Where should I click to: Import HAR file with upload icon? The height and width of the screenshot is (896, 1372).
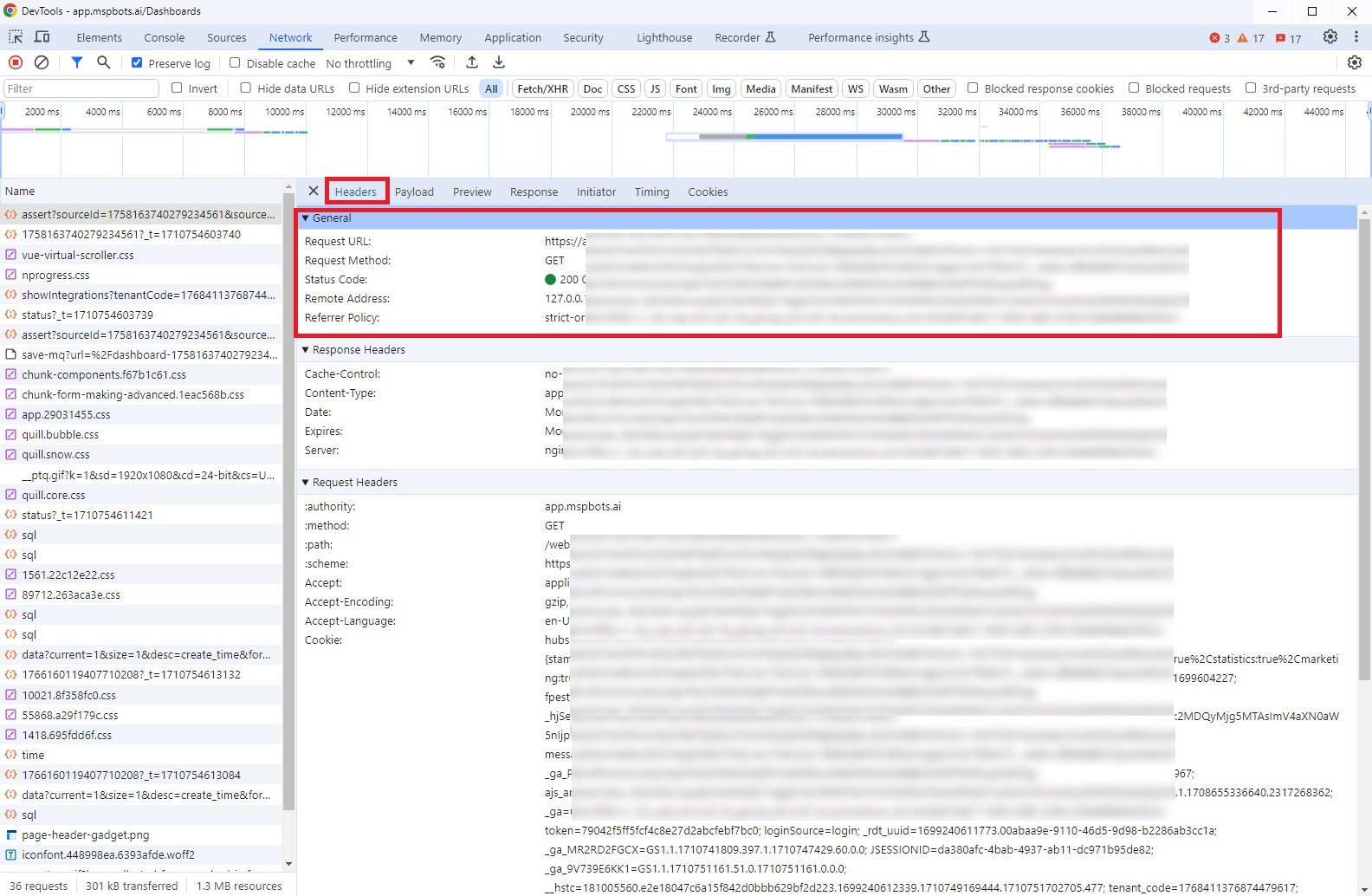pyautogui.click(x=472, y=62)
